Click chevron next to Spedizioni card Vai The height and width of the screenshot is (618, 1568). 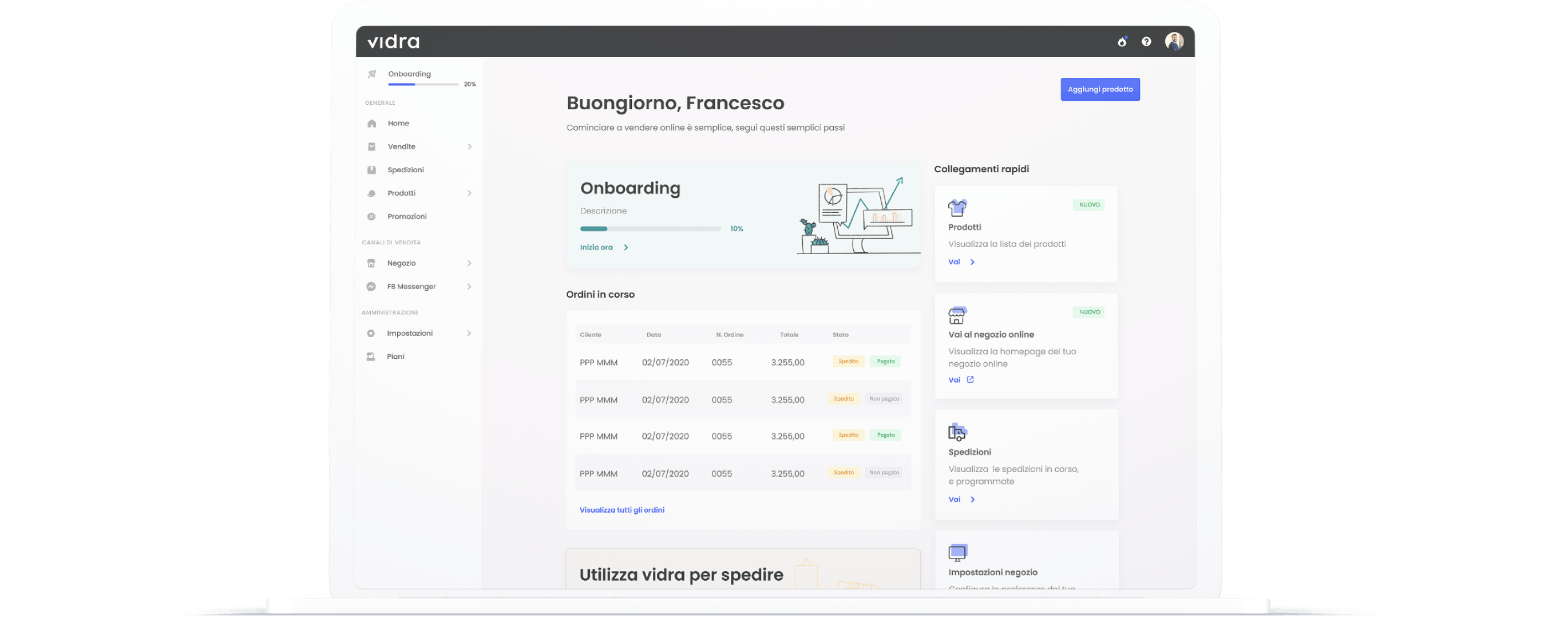tap(972, 500)
